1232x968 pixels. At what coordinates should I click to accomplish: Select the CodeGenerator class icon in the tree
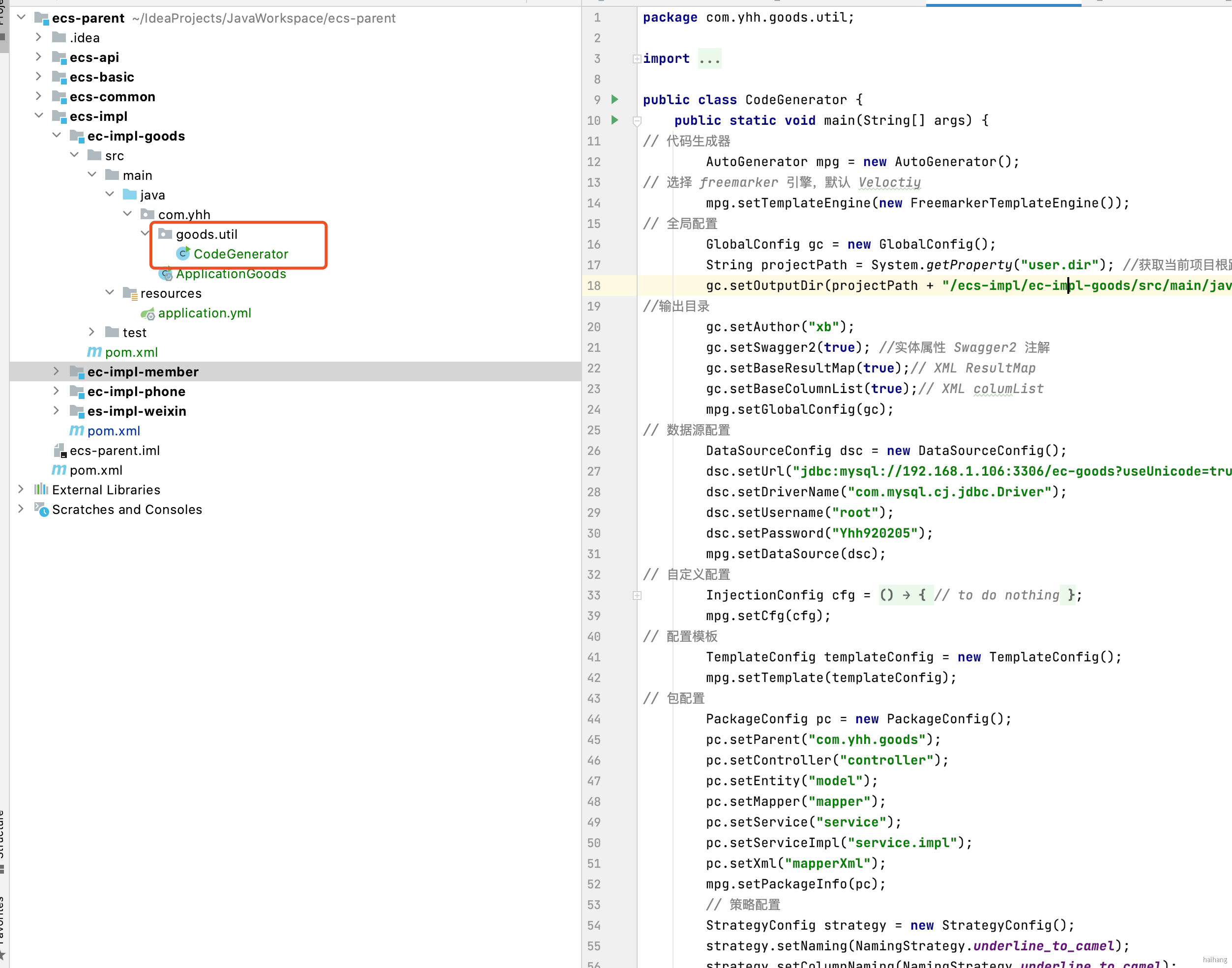(x=182, y=254)
